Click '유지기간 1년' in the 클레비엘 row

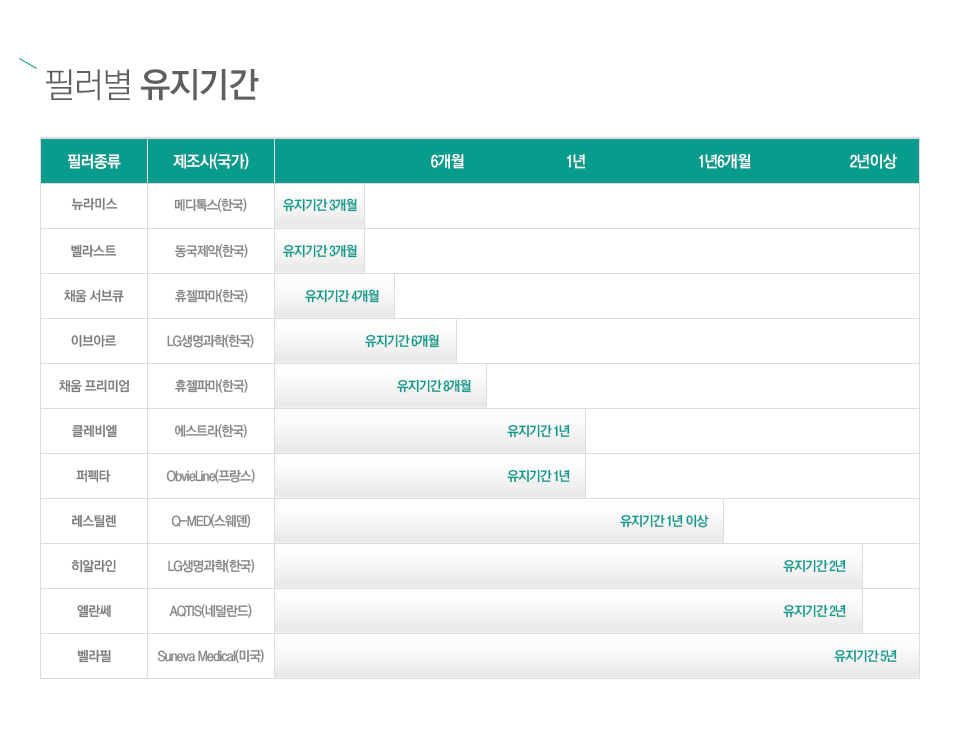pyautogui.click(x=538, y=431)
